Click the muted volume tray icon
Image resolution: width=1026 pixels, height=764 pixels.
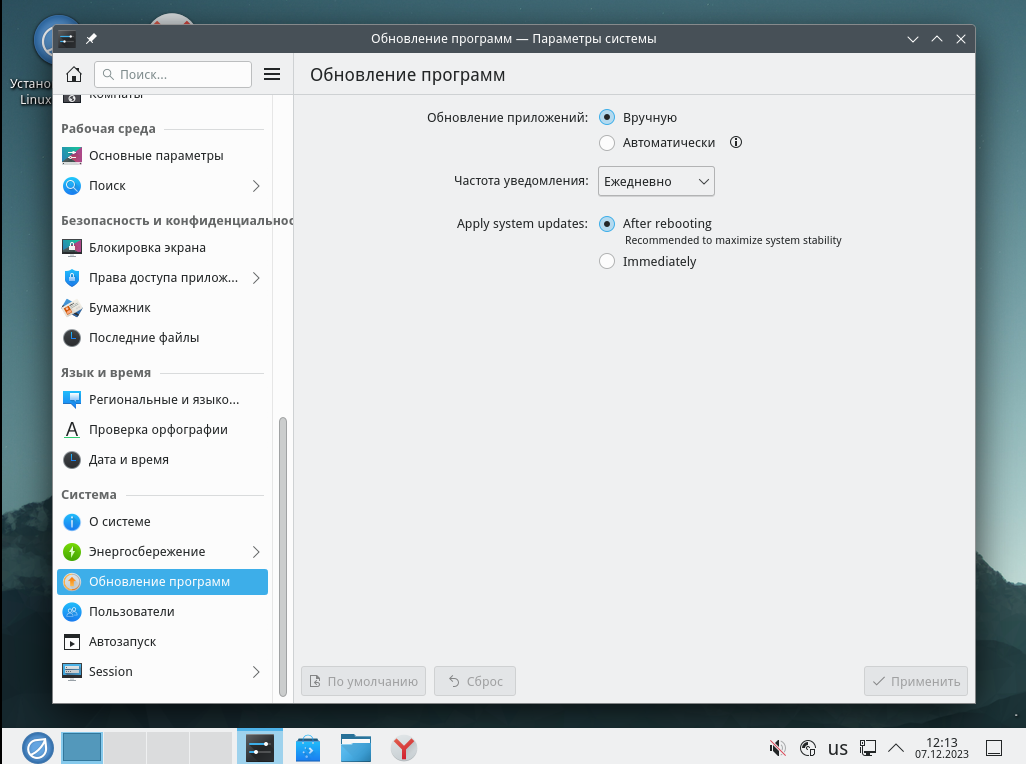[x=777, y=748]
